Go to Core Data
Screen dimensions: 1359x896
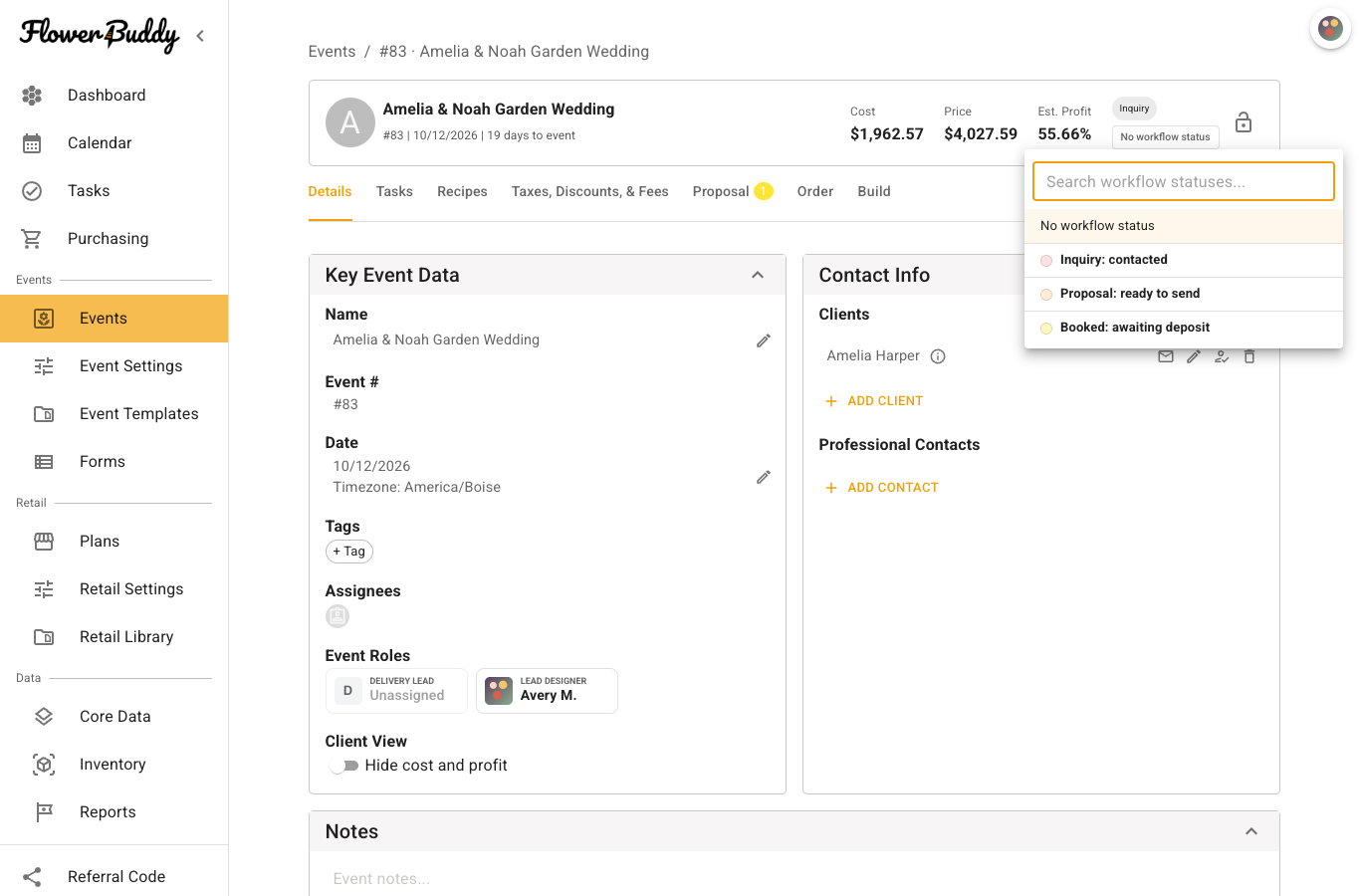[x=113, y=717]
